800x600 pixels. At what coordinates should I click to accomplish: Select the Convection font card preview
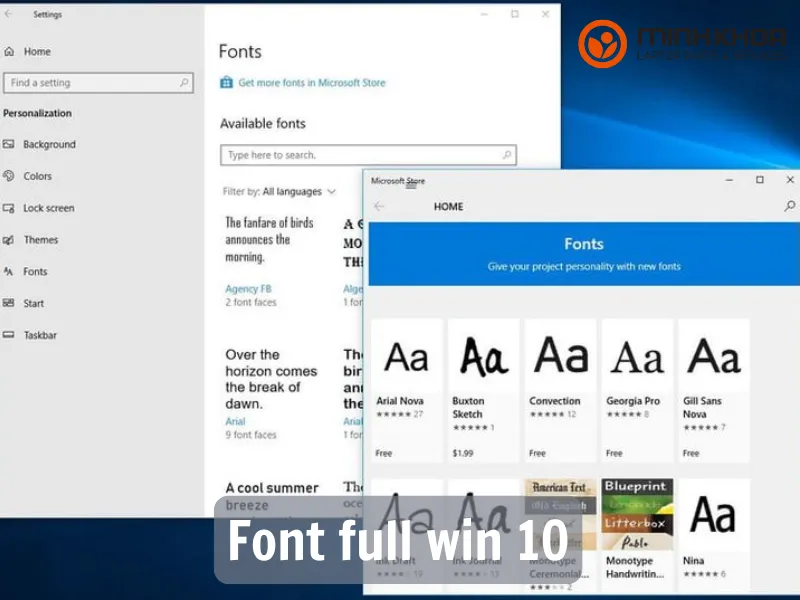pyautogui.click(x=561, y=356)
